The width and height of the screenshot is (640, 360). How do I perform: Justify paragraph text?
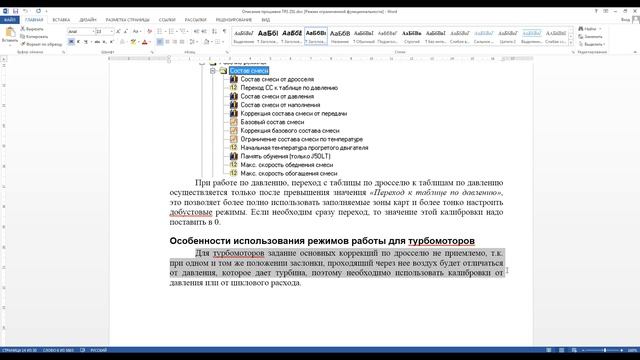[182, 42]
